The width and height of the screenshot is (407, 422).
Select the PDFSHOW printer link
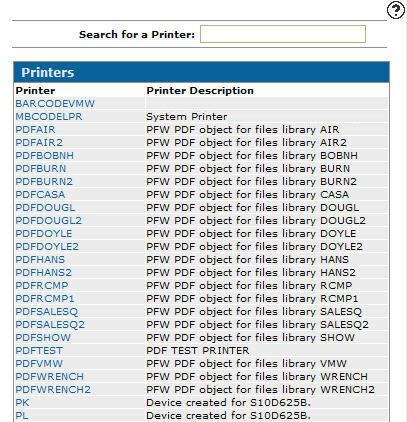click(43, 338)
